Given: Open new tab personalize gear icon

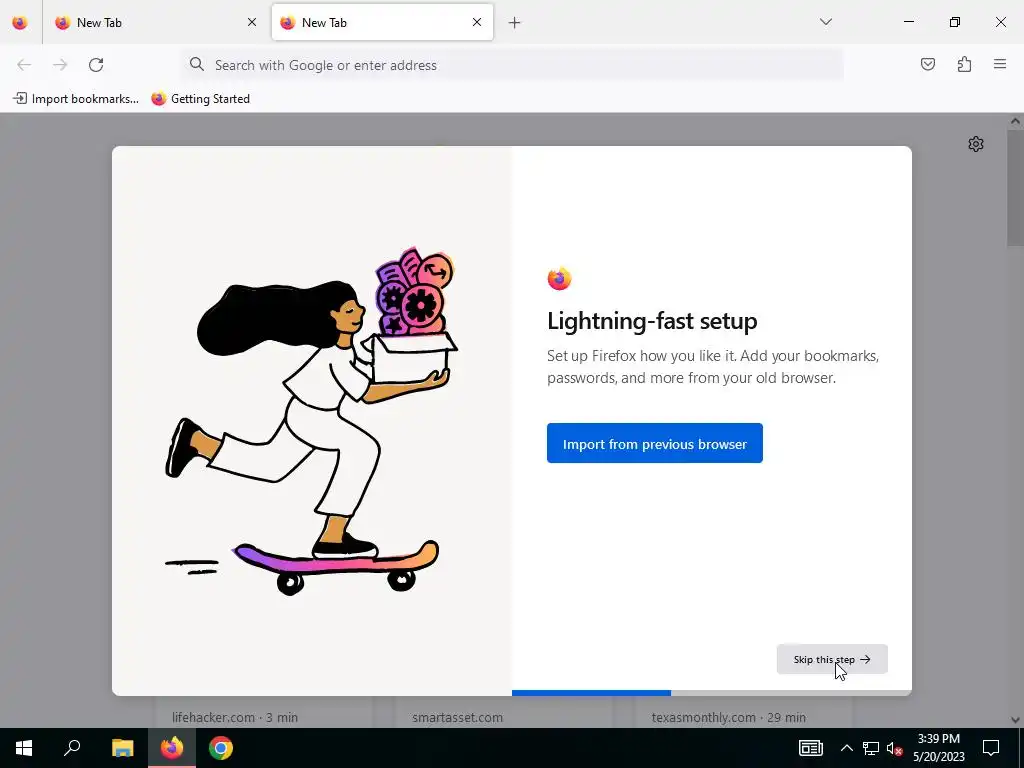Looking at the screenshot, I should [x=976, y=144].
